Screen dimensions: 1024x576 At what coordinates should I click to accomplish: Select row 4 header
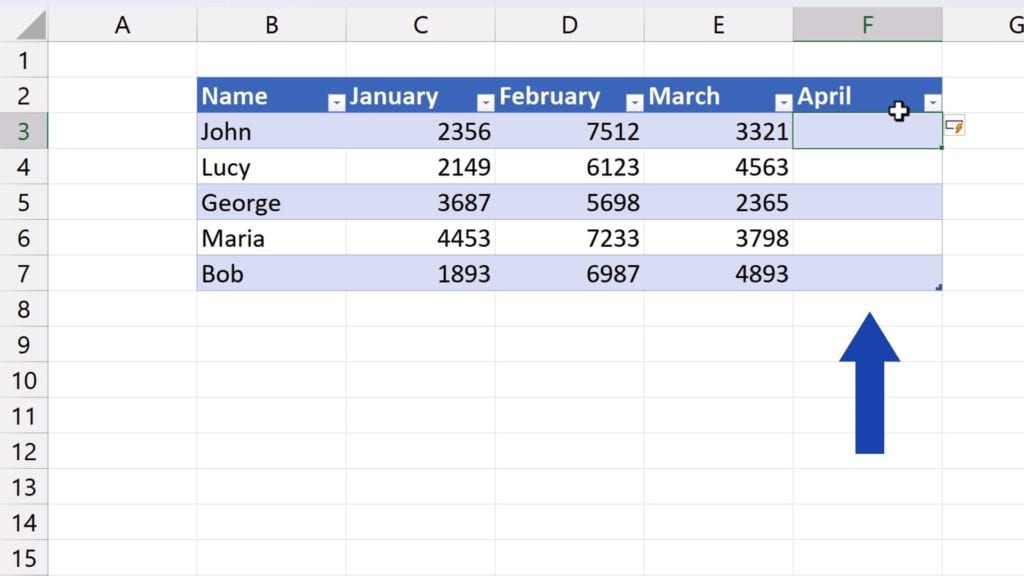24,167
